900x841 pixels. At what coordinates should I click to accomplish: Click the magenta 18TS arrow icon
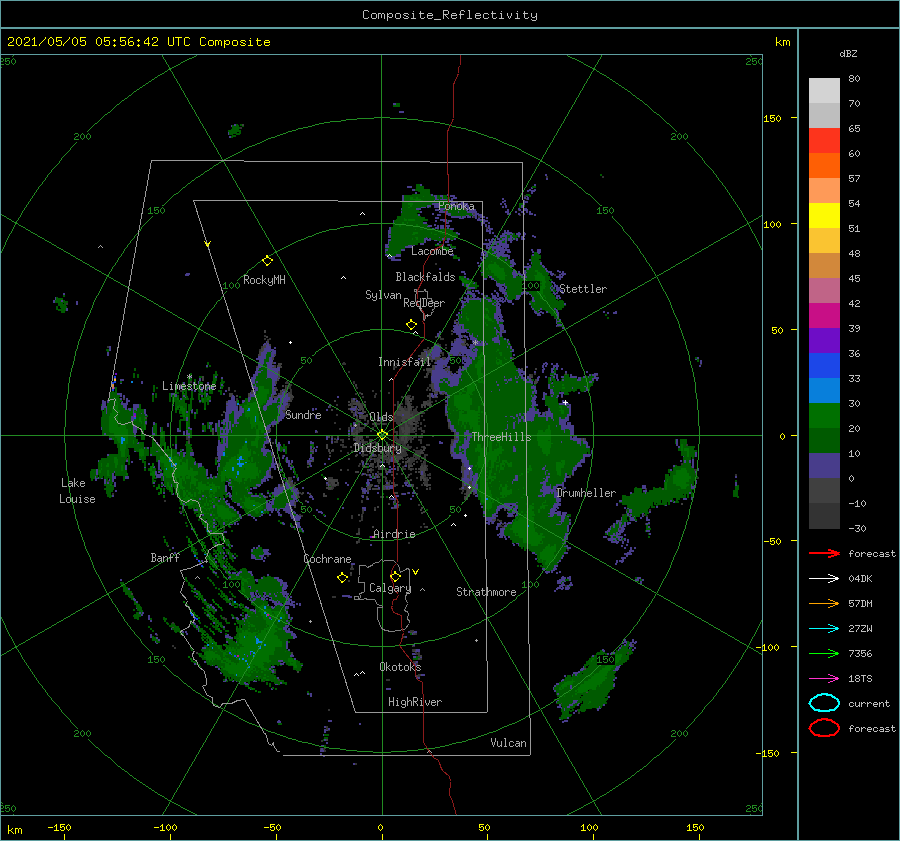[x=824, y=679]
